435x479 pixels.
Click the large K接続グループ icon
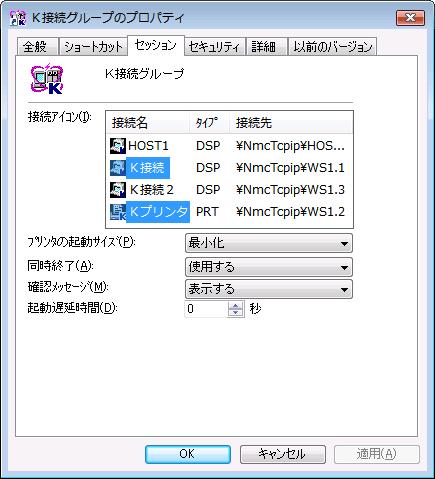[47, 78]
